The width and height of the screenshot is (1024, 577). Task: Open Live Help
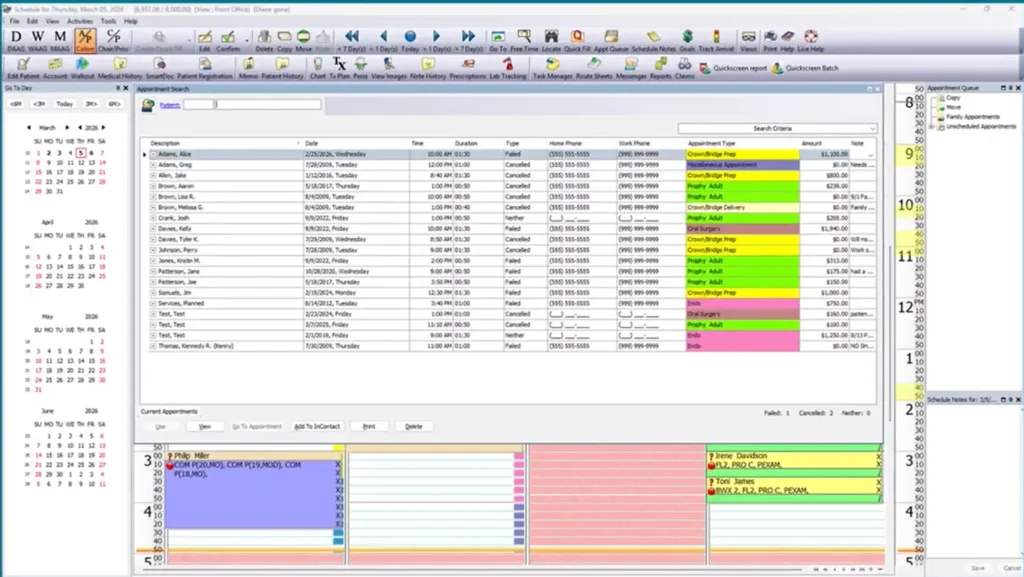[x=810, y=40]
